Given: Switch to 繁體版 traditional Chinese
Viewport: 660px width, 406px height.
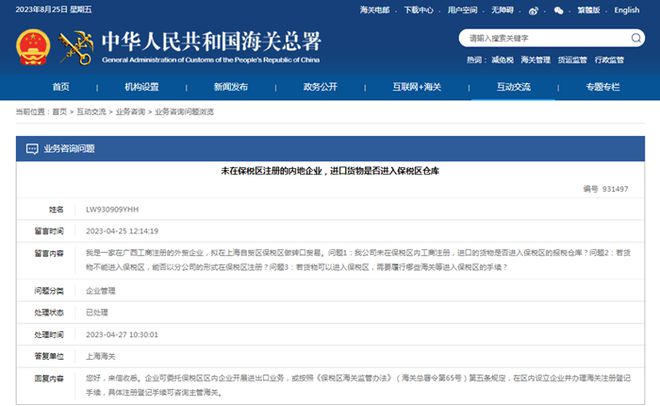Looking at the screenshot, I should (588, 10).
